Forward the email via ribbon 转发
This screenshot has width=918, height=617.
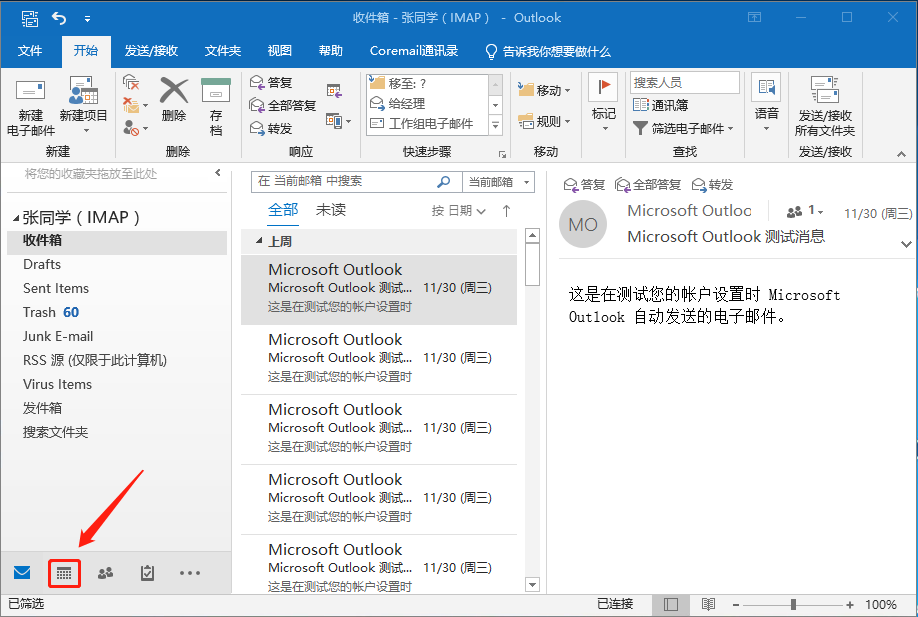tap(271, 128)
